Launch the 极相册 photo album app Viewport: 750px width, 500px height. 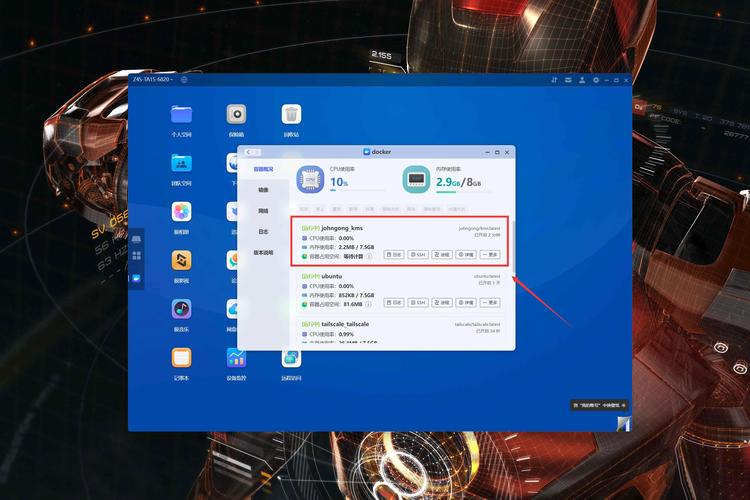[181, 212]
